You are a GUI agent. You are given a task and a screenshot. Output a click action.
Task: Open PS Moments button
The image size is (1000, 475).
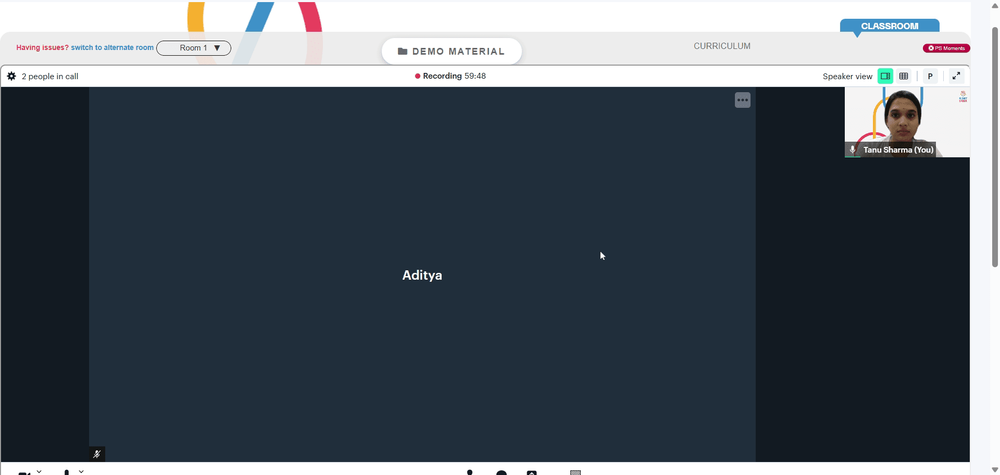pyautogui.click(x=946, y=48)
